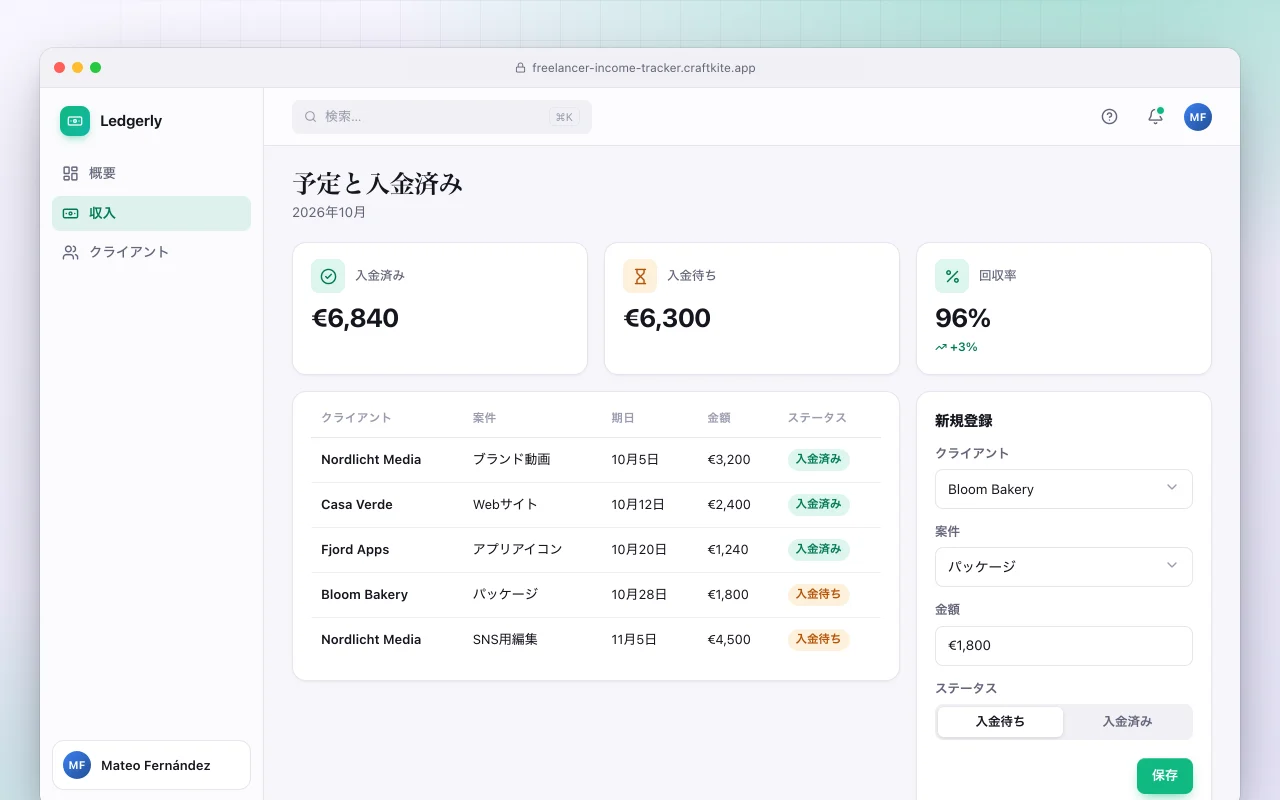The height and width of the screenshot is (800, 1280).
Task: Go to 収入 in sidebar
Action: (151, 213)
